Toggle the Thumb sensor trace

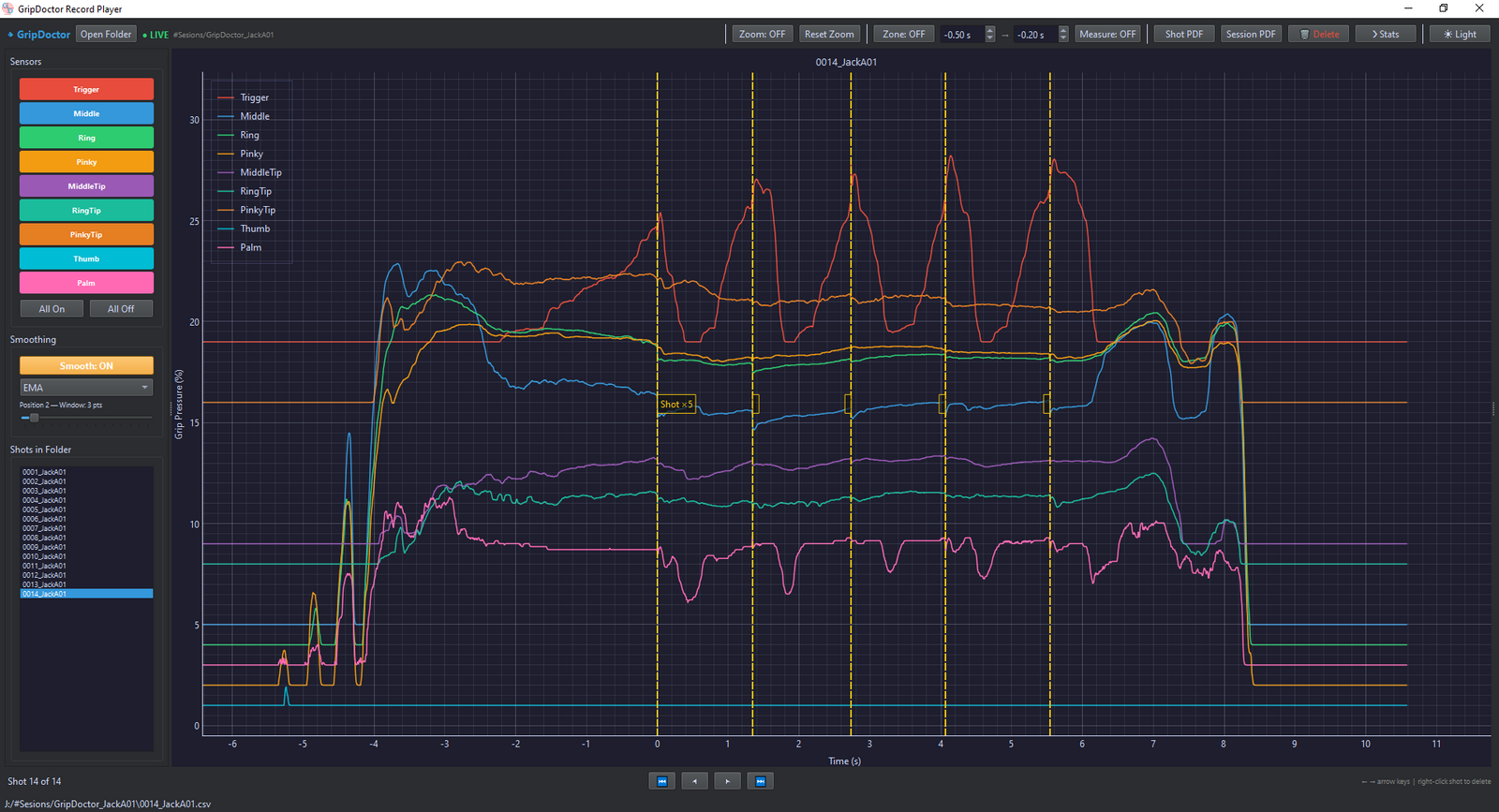[86, 258]
